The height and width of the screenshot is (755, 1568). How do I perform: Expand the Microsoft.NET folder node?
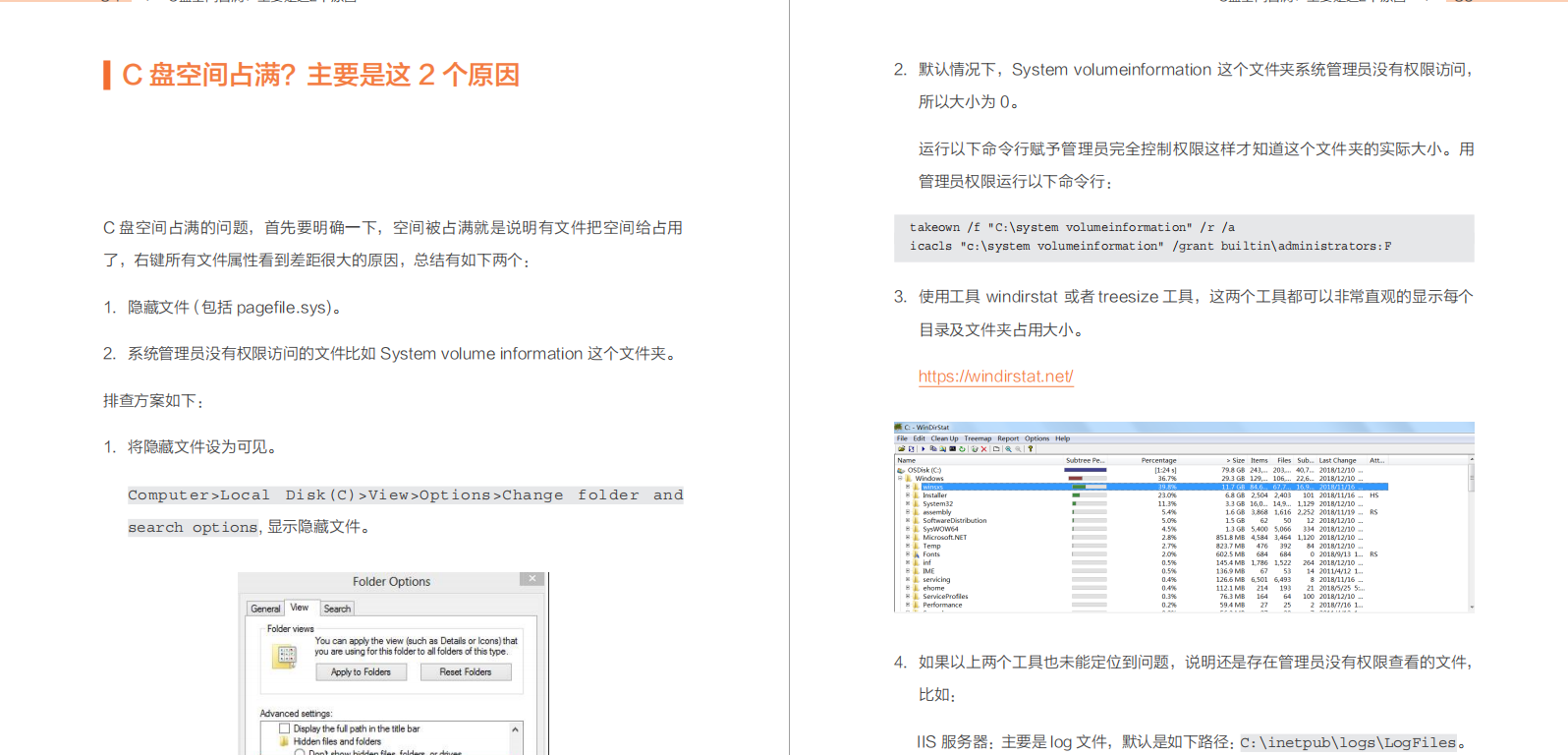(908, 538)
